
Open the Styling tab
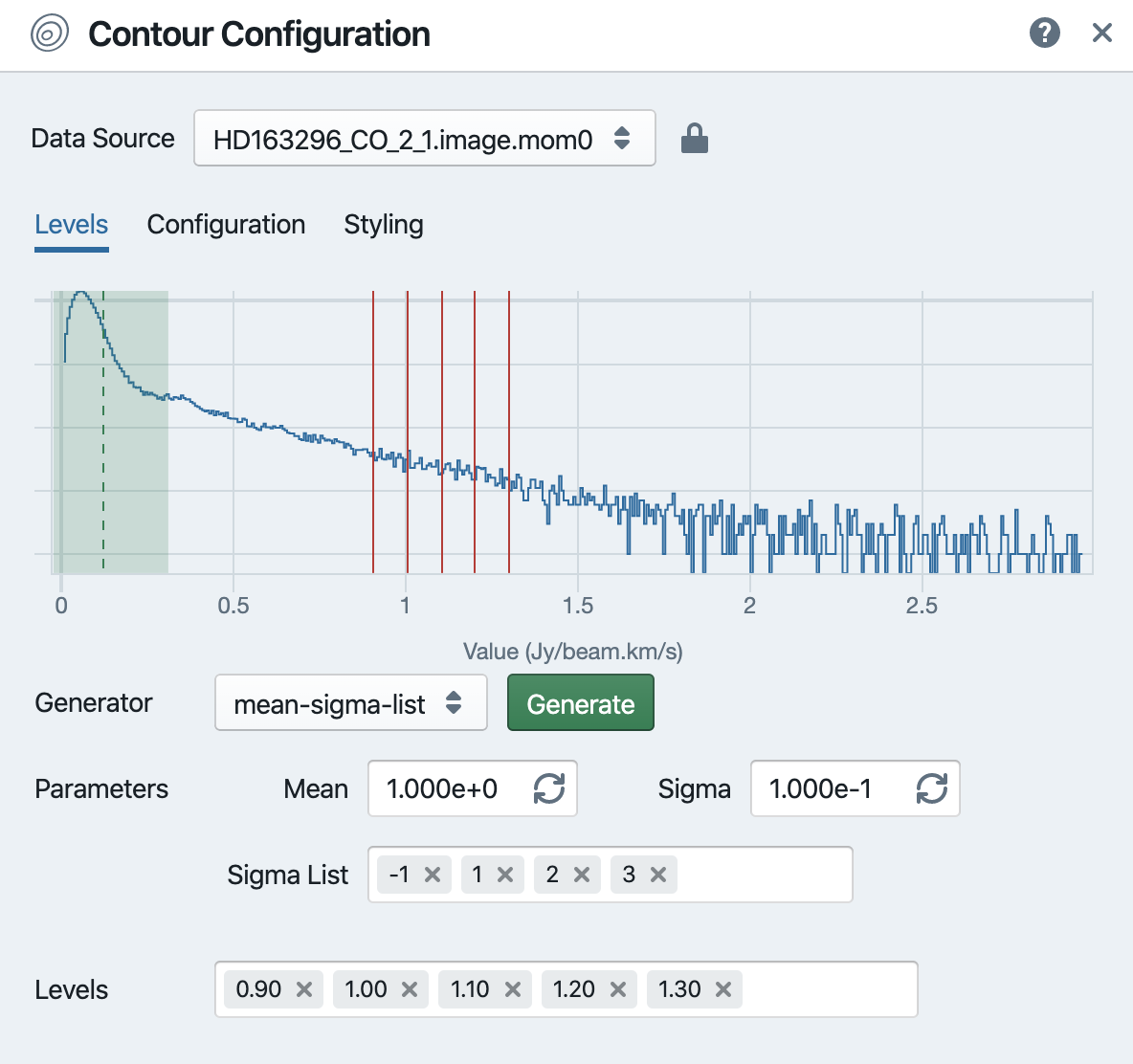(384, 225)
